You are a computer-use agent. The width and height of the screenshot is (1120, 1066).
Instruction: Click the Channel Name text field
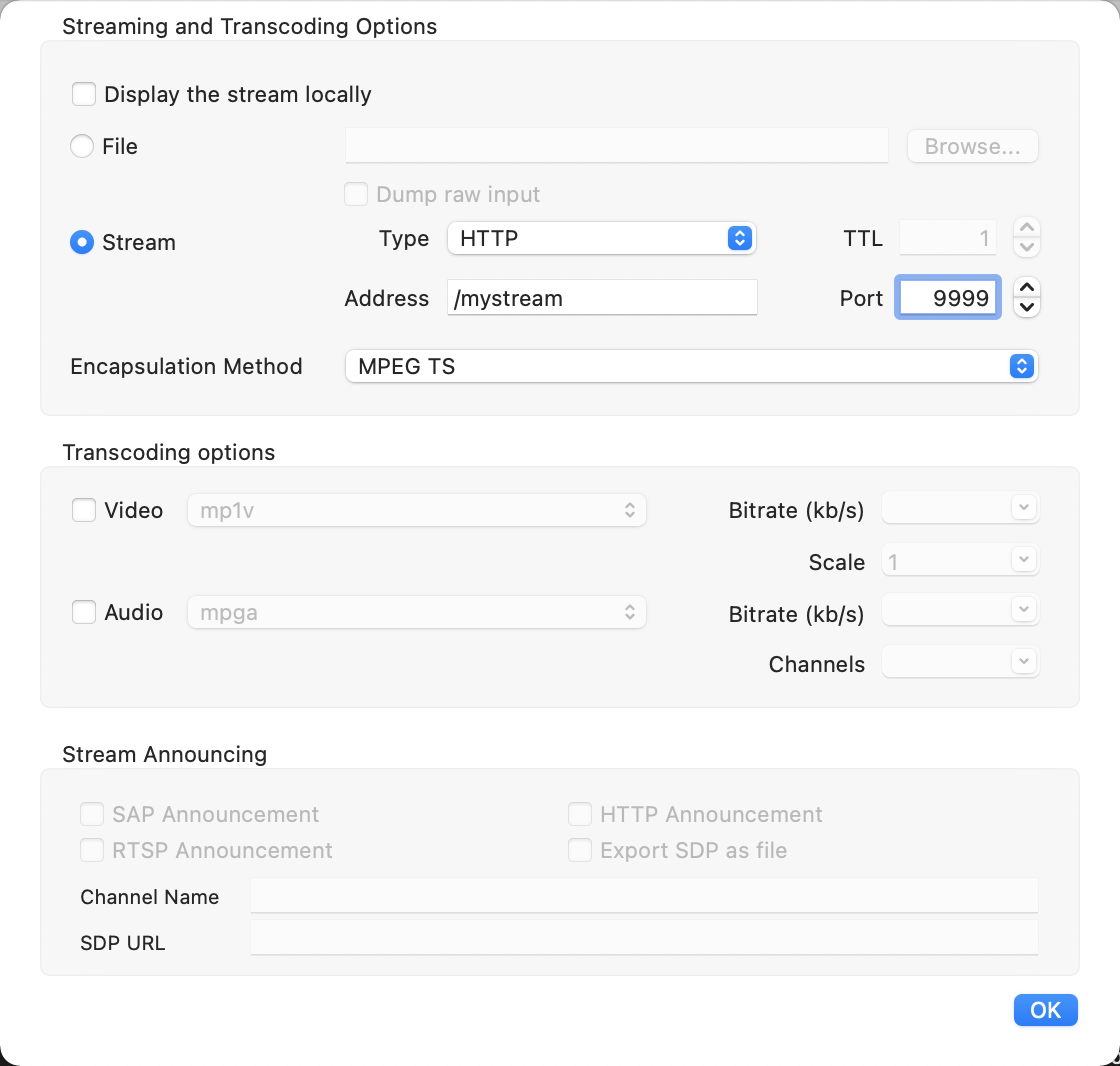click(643, 896)
